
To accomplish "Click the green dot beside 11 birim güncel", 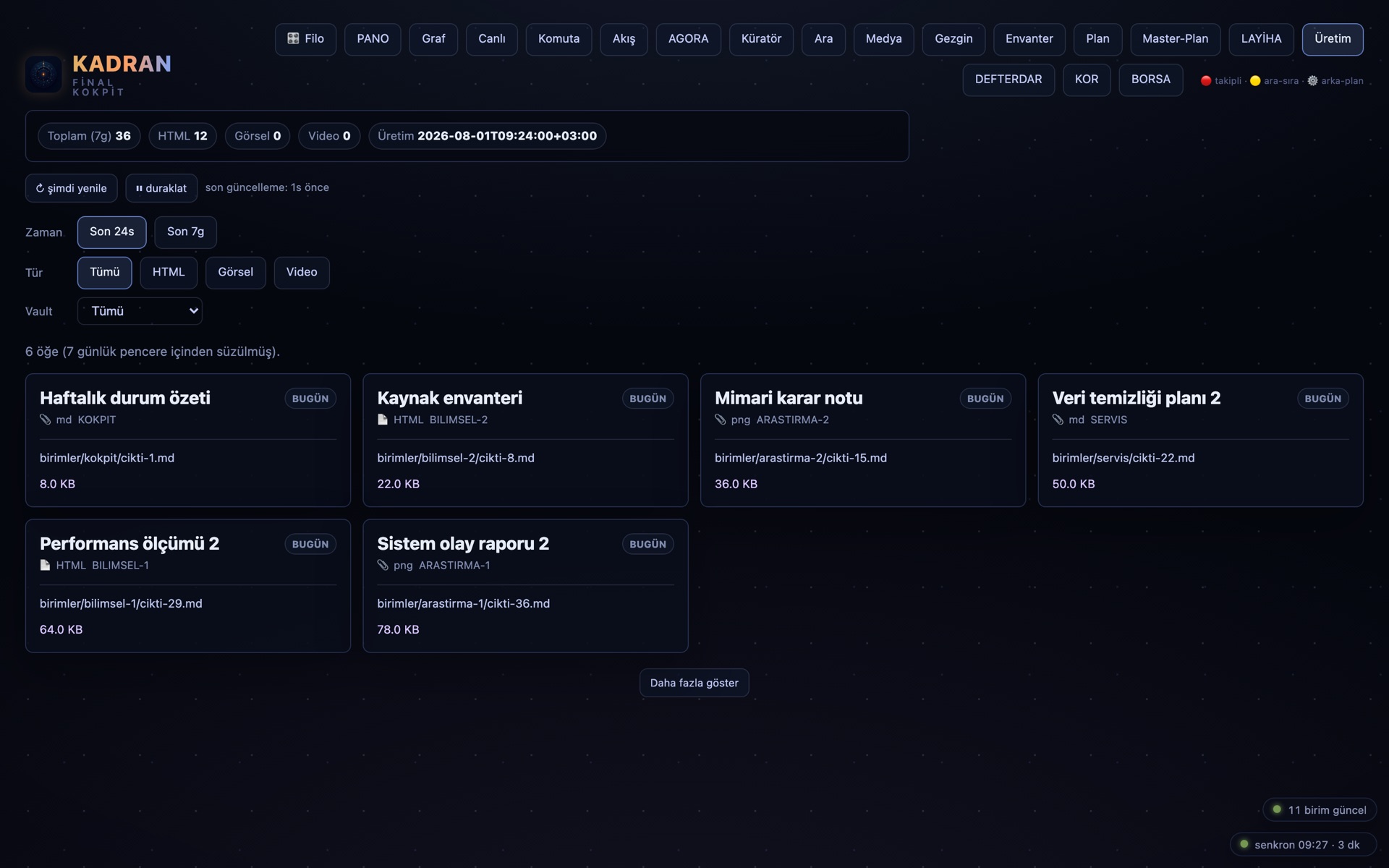I will click(1277, 809).
